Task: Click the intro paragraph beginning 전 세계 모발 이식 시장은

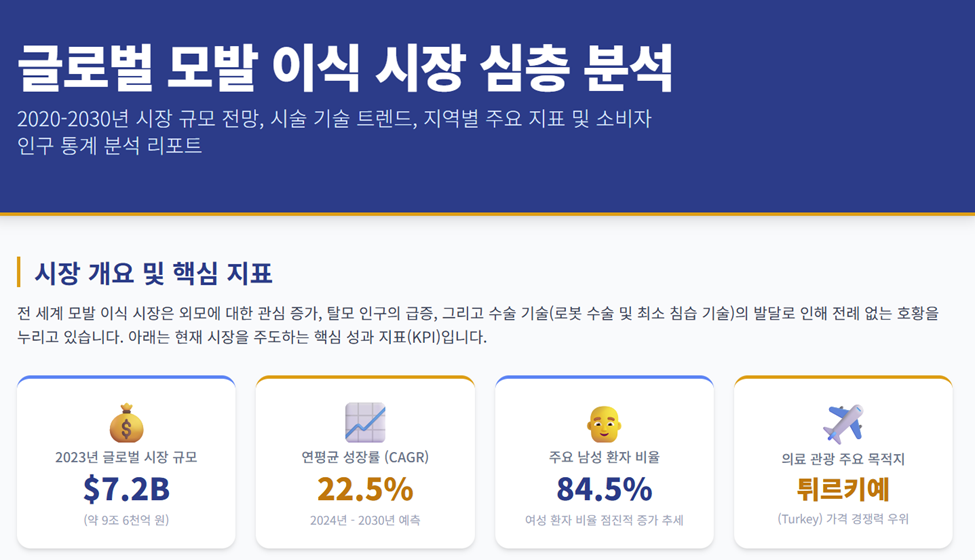Action: click(x=478, y=324)
